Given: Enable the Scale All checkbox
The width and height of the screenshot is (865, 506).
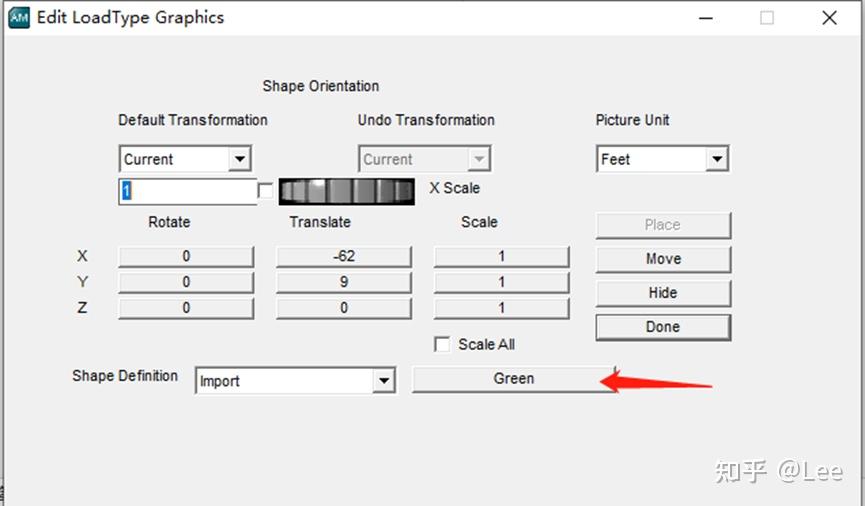Looking at the screenshot, I should pyautogui.click(x=442, y=344).
